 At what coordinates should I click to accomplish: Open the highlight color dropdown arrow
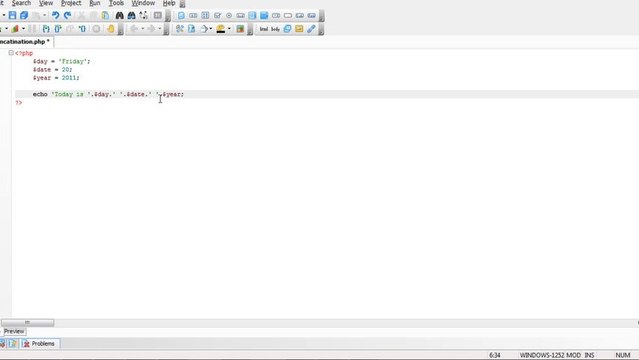tap(229, 29)
